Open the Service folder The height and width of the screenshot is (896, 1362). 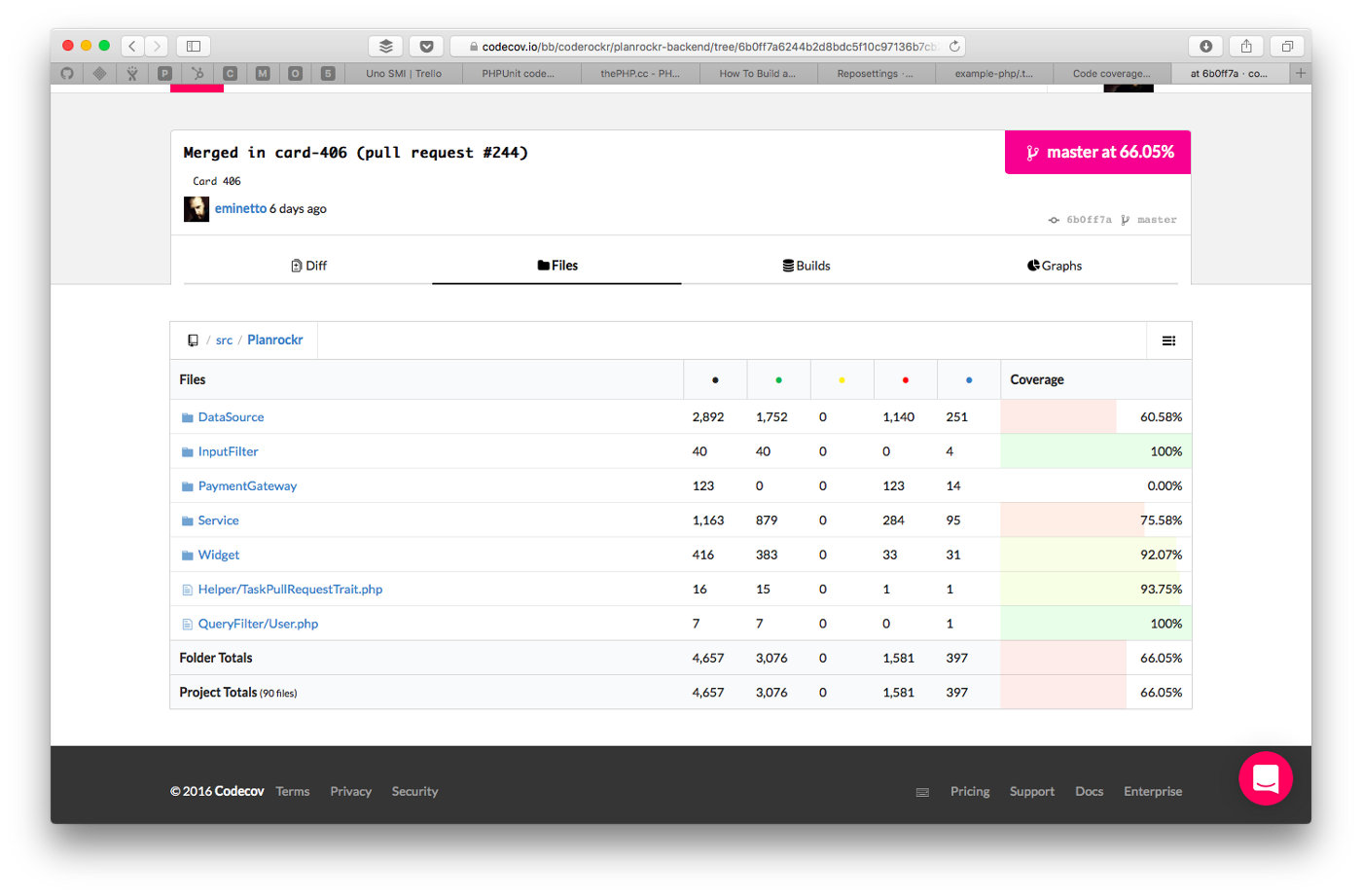point(218,520)
